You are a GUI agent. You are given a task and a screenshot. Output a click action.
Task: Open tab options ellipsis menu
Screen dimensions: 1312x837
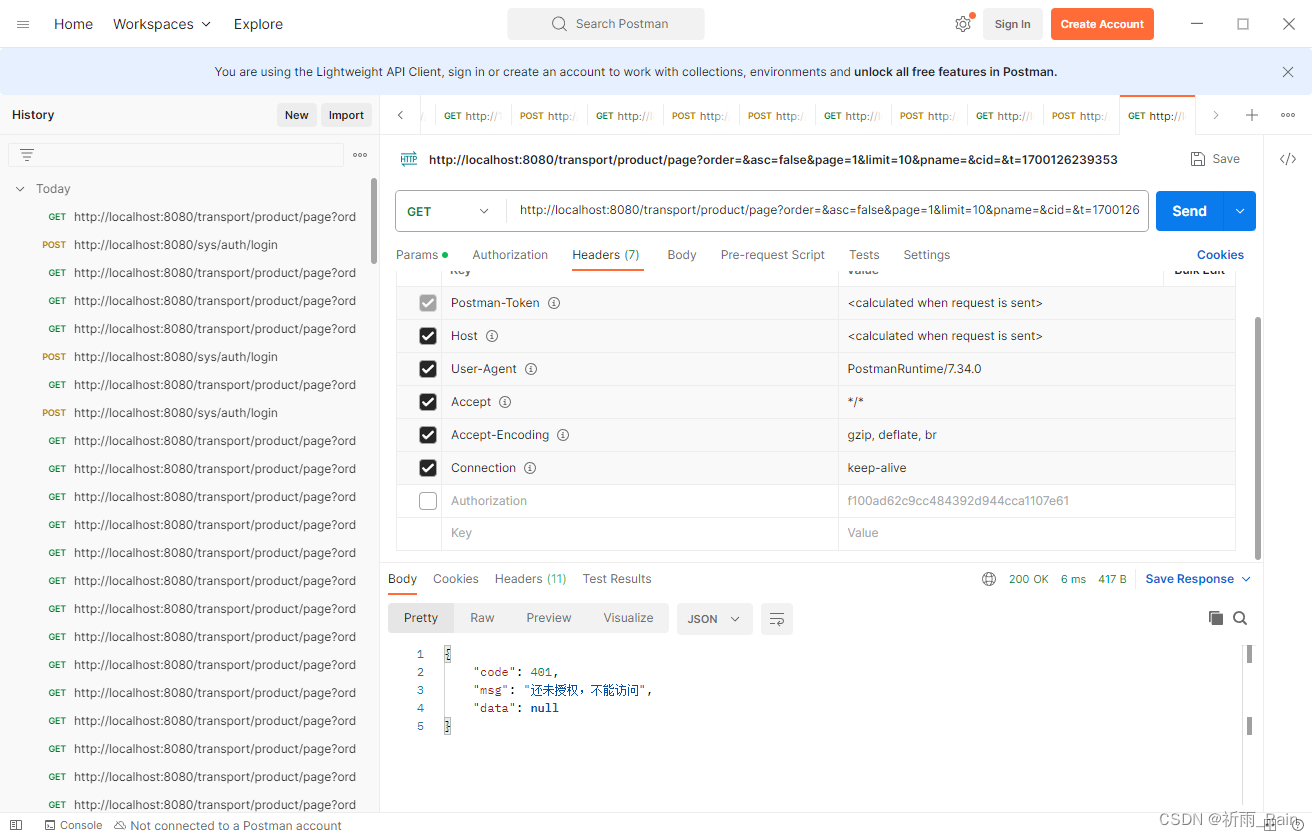(1288, 115)
